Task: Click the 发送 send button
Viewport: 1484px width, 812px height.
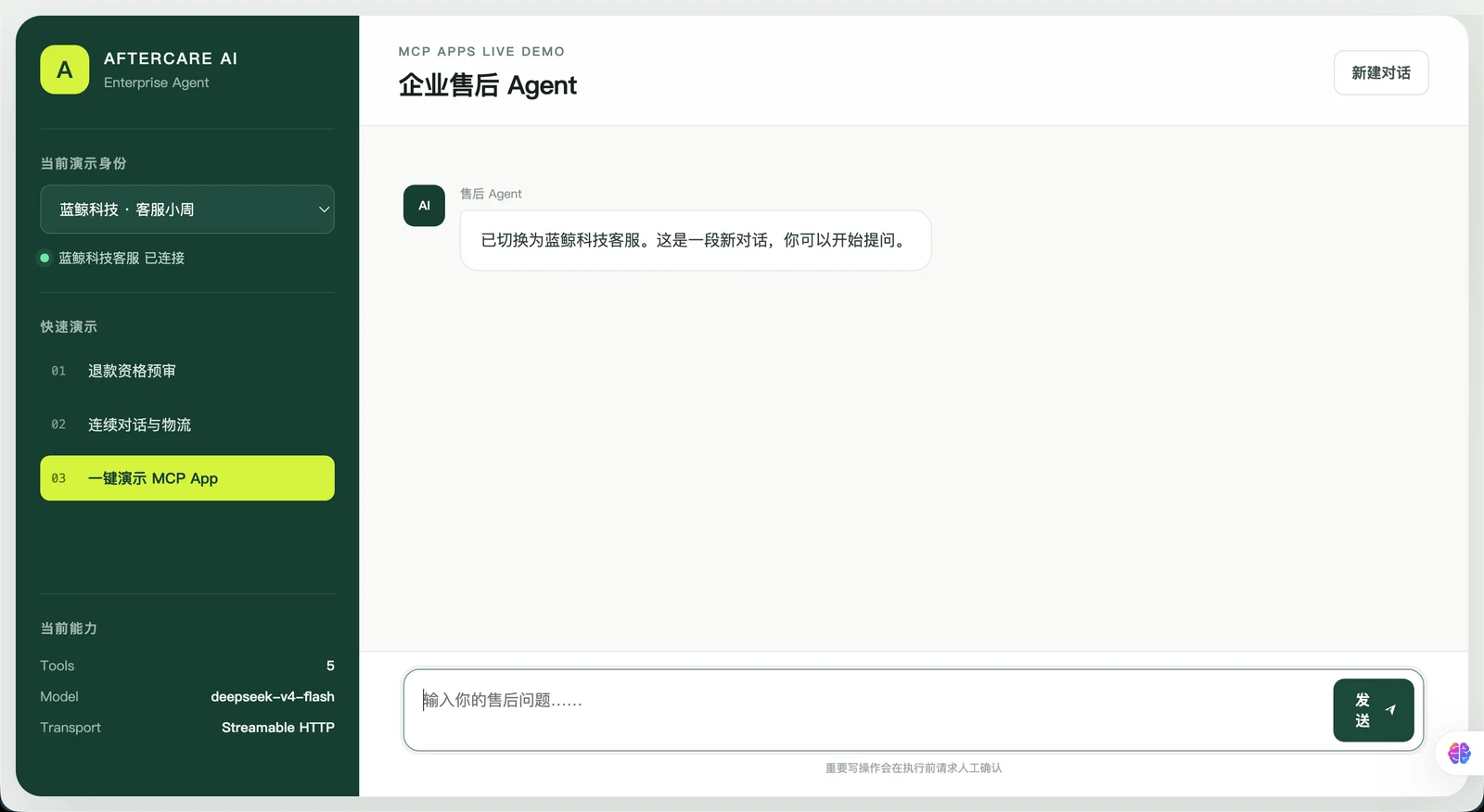Action: point(1374,710)
